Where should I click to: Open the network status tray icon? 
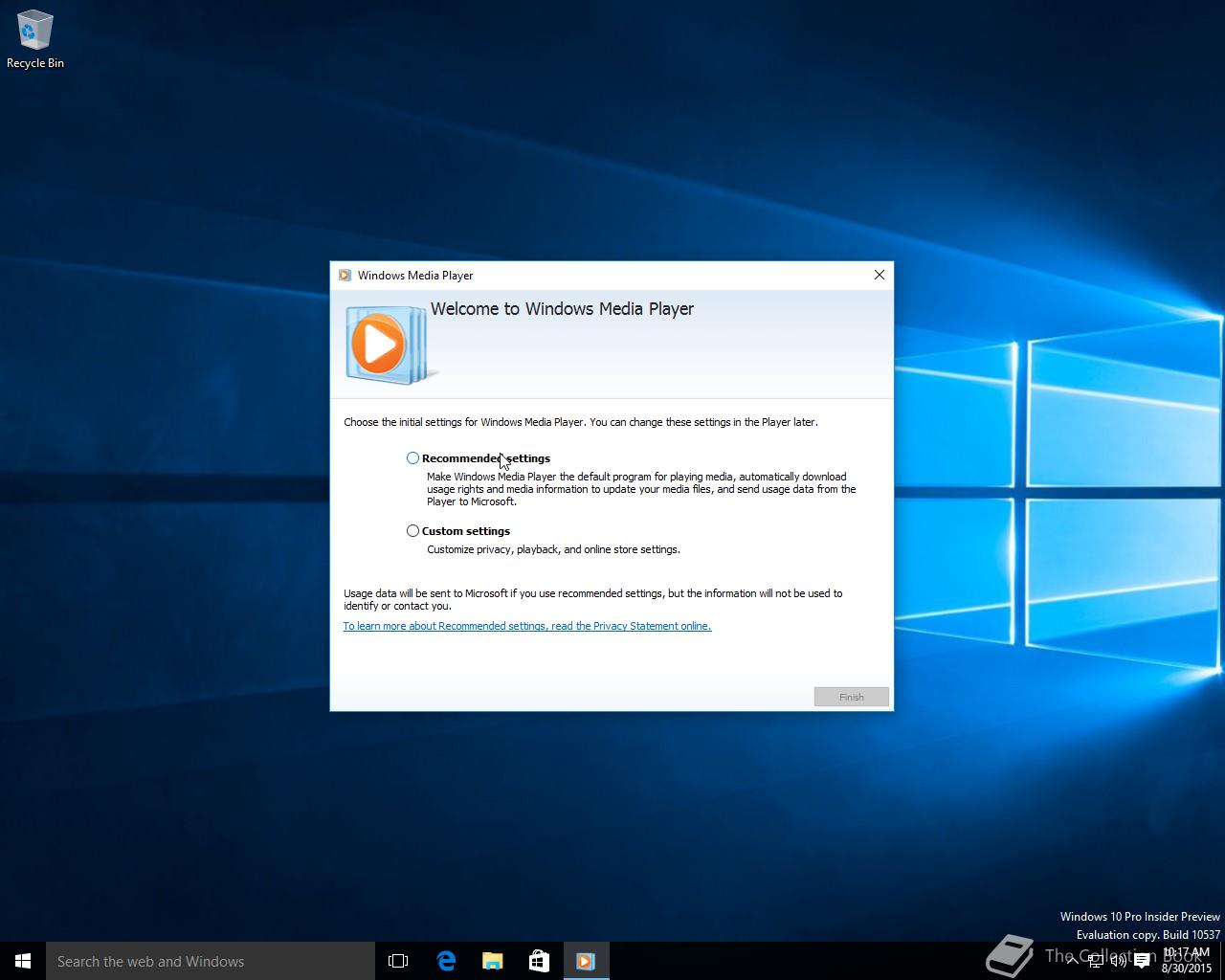1096,961
